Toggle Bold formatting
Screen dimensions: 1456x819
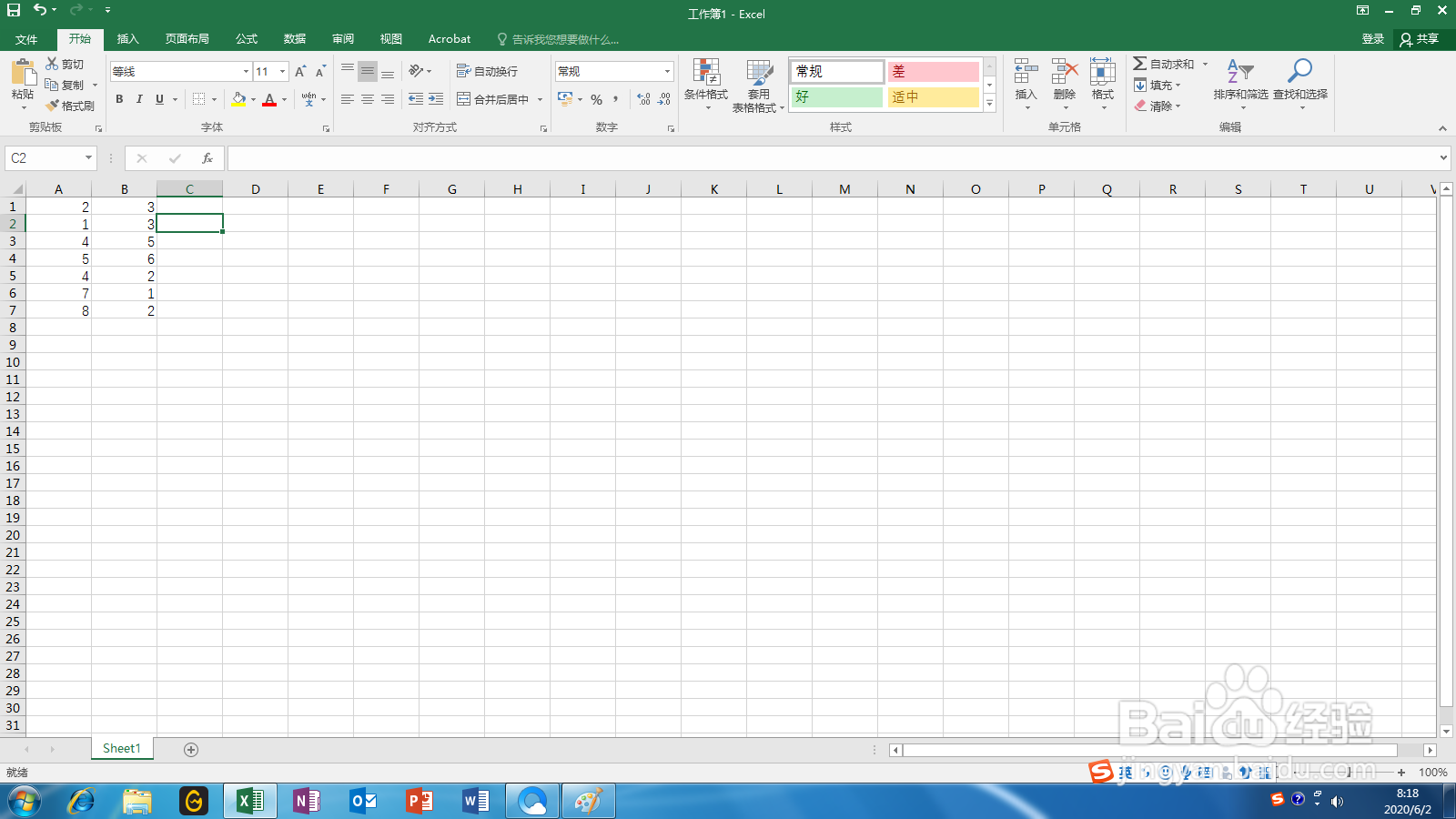click(x=119, y=99)
